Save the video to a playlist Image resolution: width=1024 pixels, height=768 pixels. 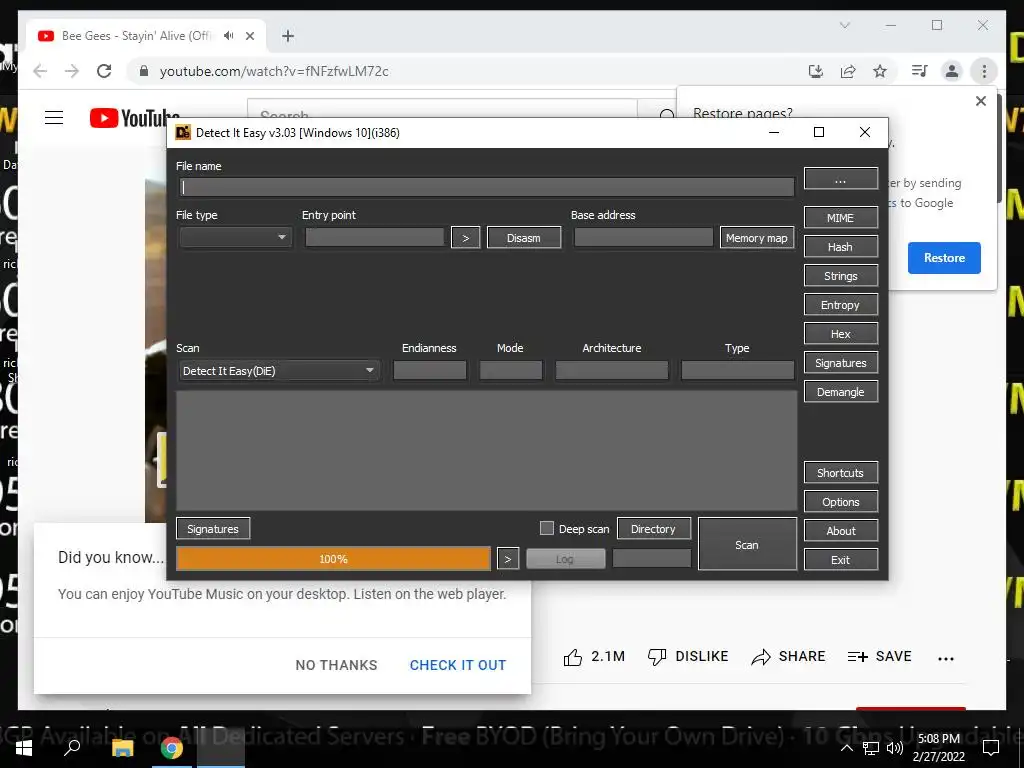(879, 656)
